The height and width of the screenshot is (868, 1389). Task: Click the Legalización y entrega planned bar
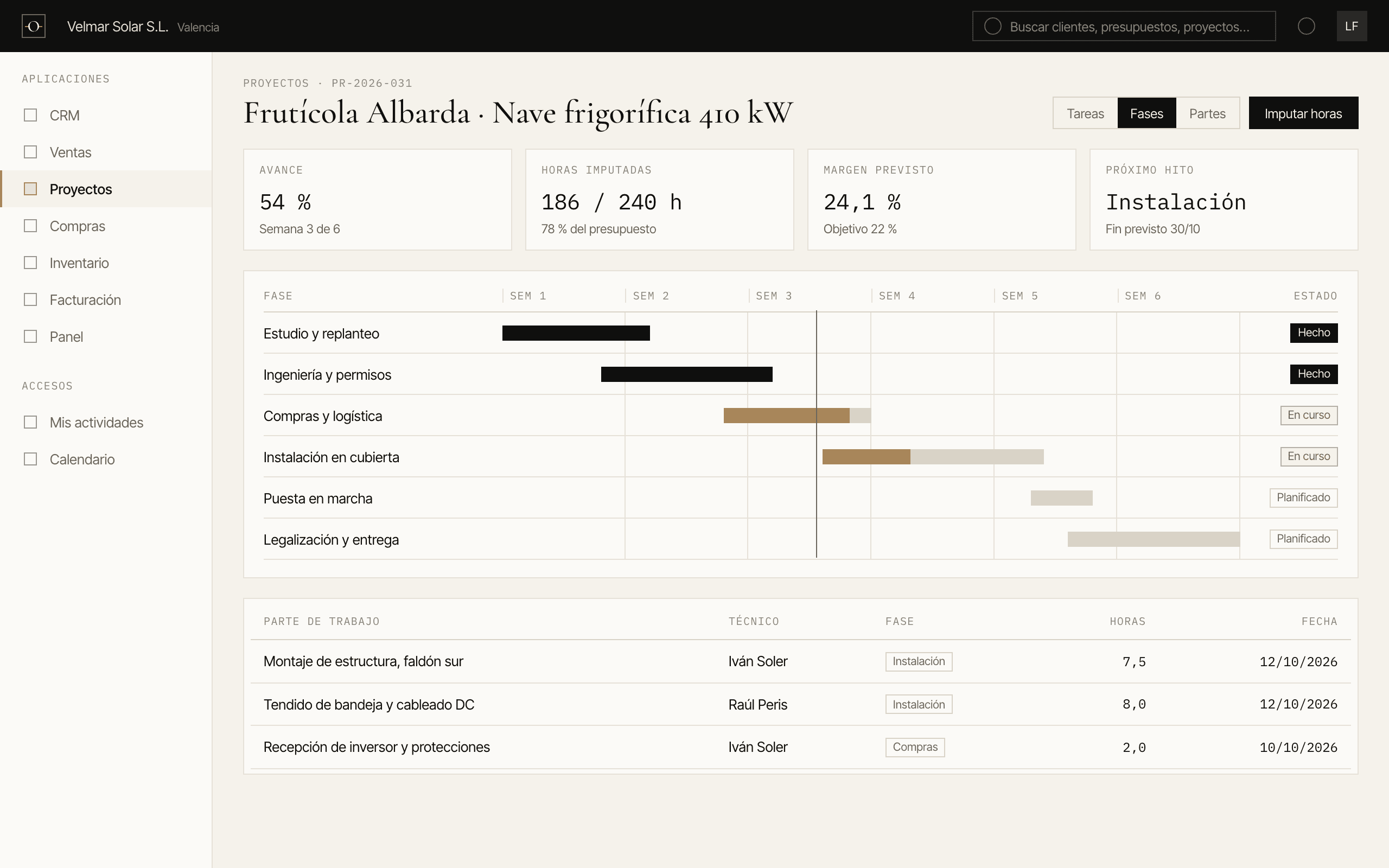[x=1154, y=539]
